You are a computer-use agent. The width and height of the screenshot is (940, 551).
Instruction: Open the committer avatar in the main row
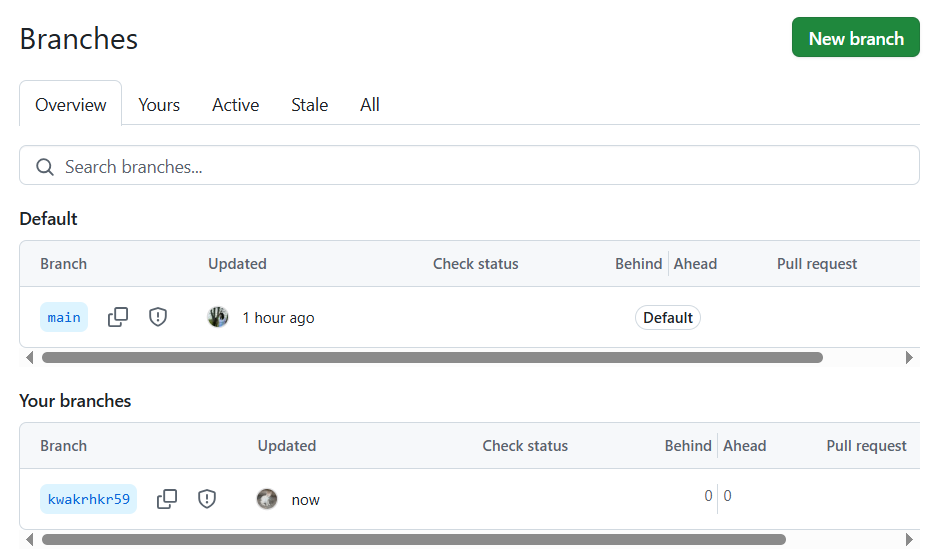click(218, 317)
